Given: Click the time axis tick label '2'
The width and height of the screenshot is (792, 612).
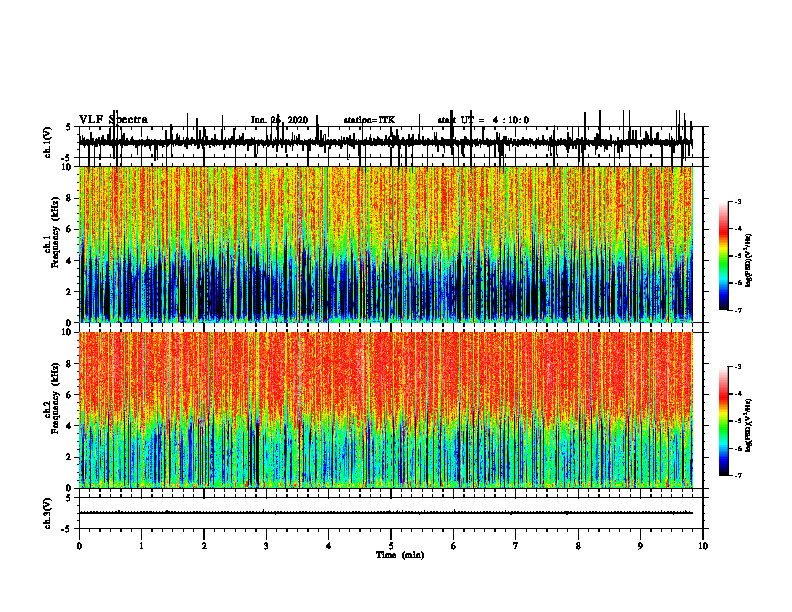Looking at the screenshot, I should coord(204,546).
